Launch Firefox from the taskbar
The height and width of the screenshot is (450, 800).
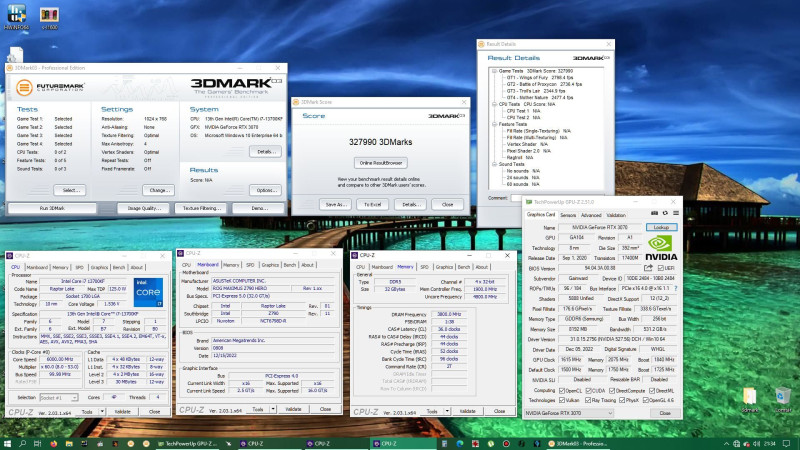tap(54, 444)
